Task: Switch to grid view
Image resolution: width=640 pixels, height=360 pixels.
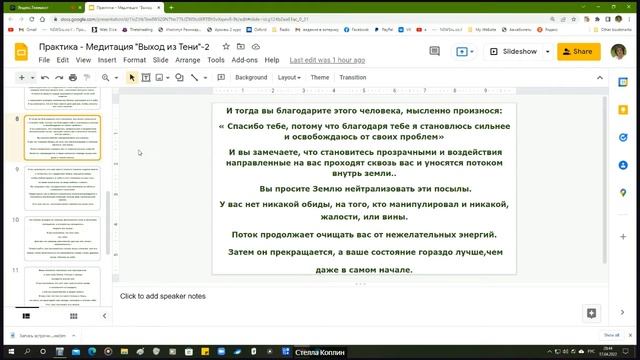Action: 73,316
